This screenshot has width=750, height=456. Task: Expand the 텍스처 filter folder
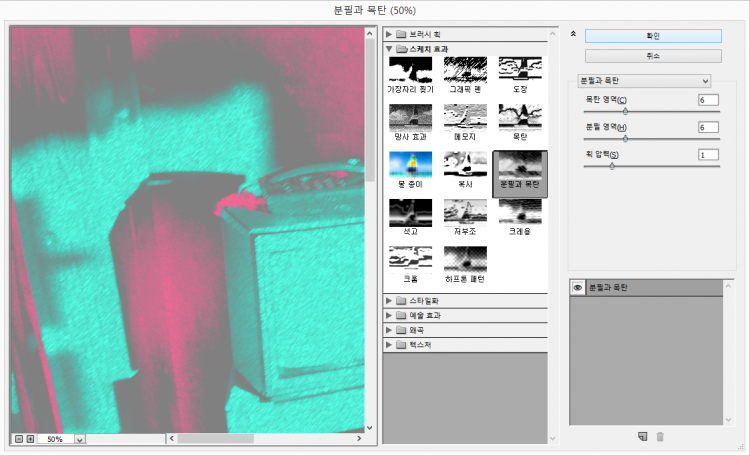389,345
